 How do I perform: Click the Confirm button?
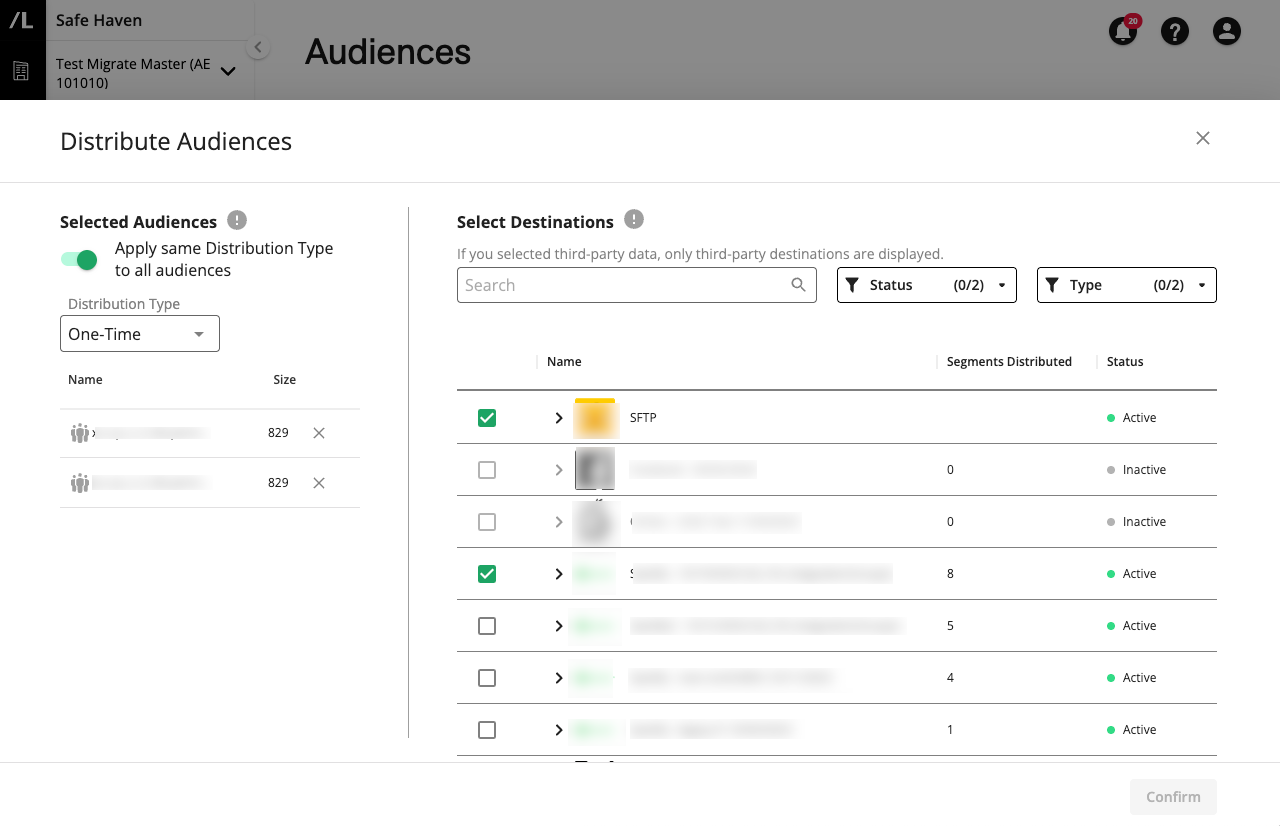click(1173, 797)
